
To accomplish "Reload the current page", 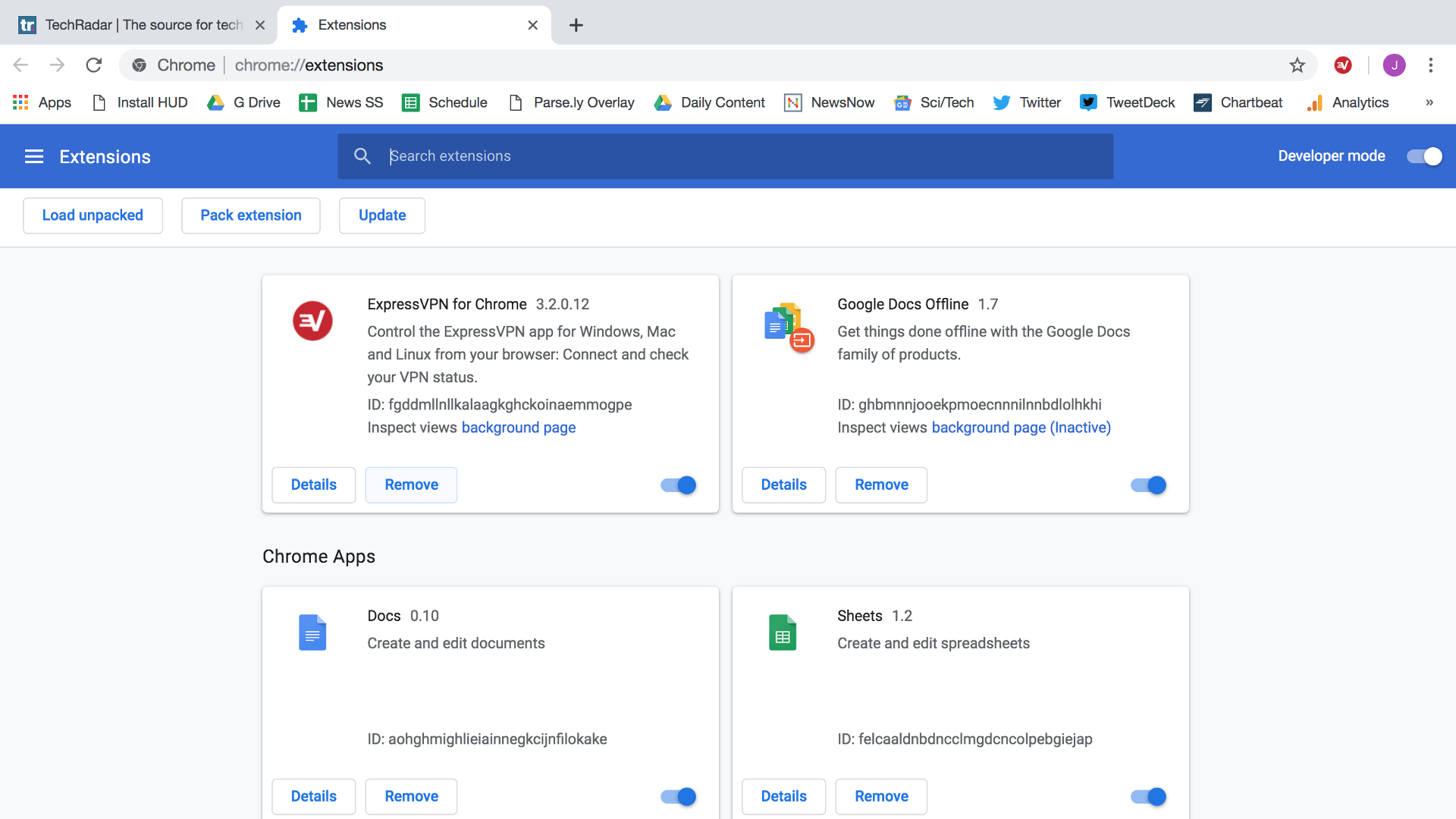I will [94, 65].
